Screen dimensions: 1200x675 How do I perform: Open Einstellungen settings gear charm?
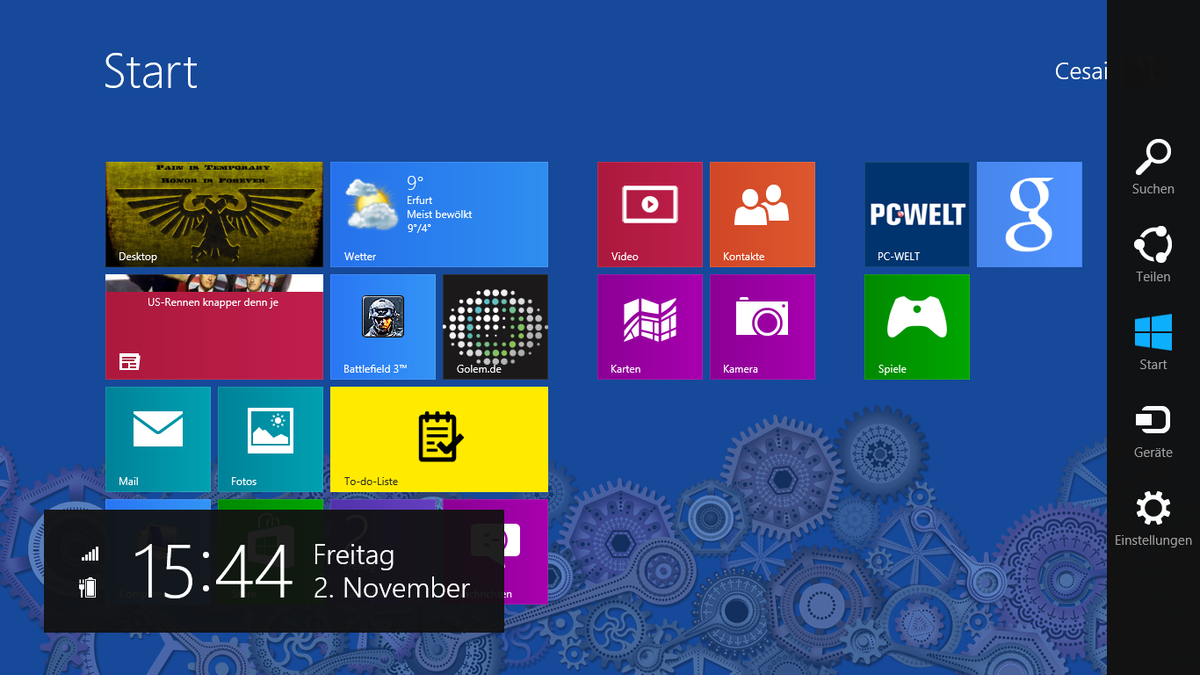click(x=1153, y=518)
